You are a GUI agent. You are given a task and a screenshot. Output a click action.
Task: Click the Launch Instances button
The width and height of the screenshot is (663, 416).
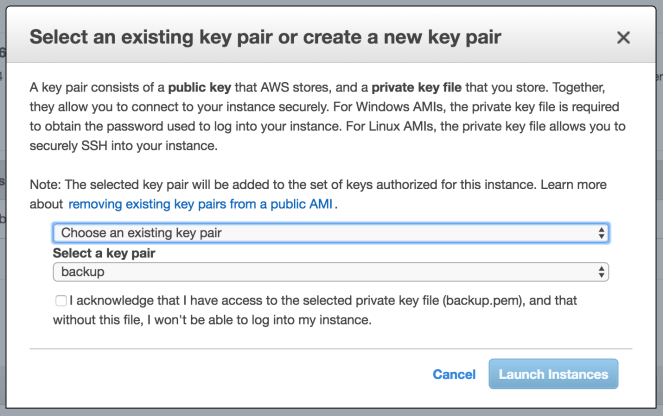553,374
